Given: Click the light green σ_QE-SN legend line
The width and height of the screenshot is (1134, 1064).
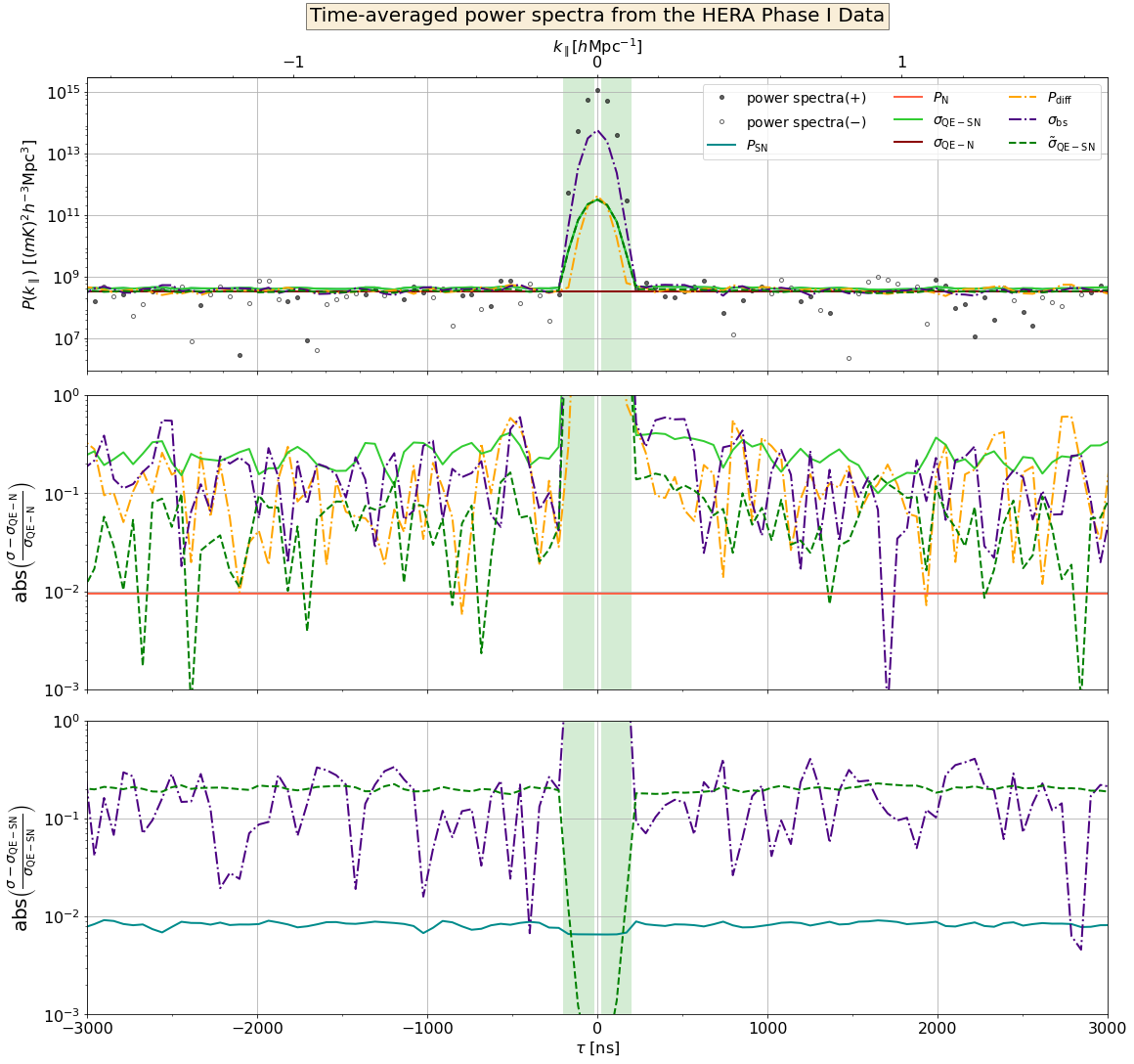Looking at the screenshot, I should 908,121.
